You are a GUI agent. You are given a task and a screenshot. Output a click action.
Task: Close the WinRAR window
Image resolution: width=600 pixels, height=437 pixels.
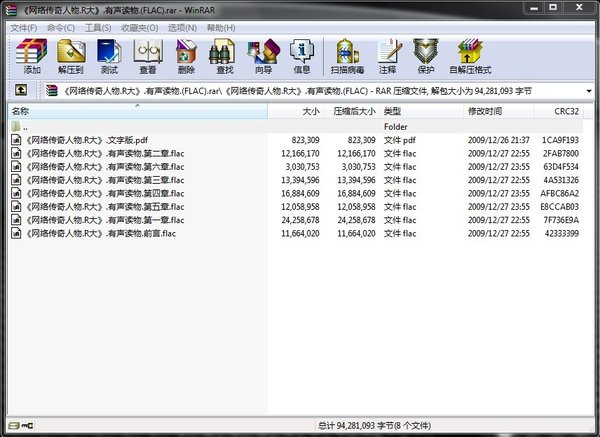pyautogui.click(x=579, y=8)
